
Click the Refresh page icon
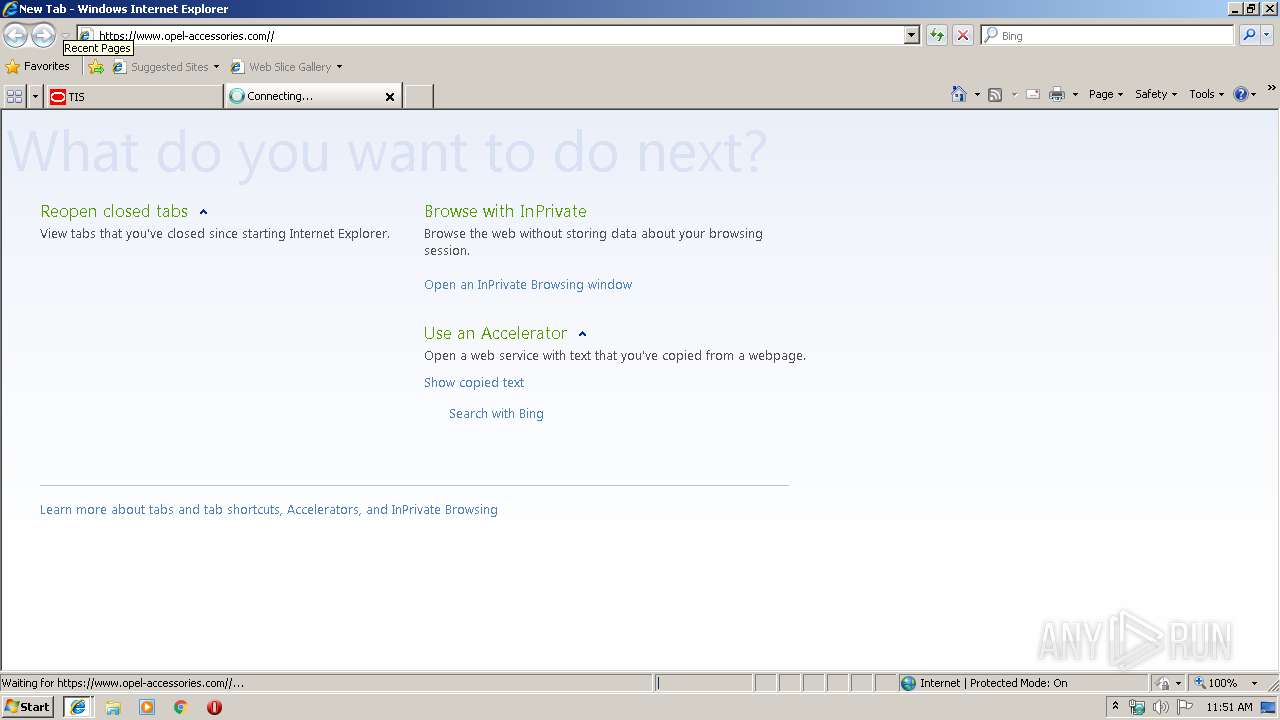(937, 36)
